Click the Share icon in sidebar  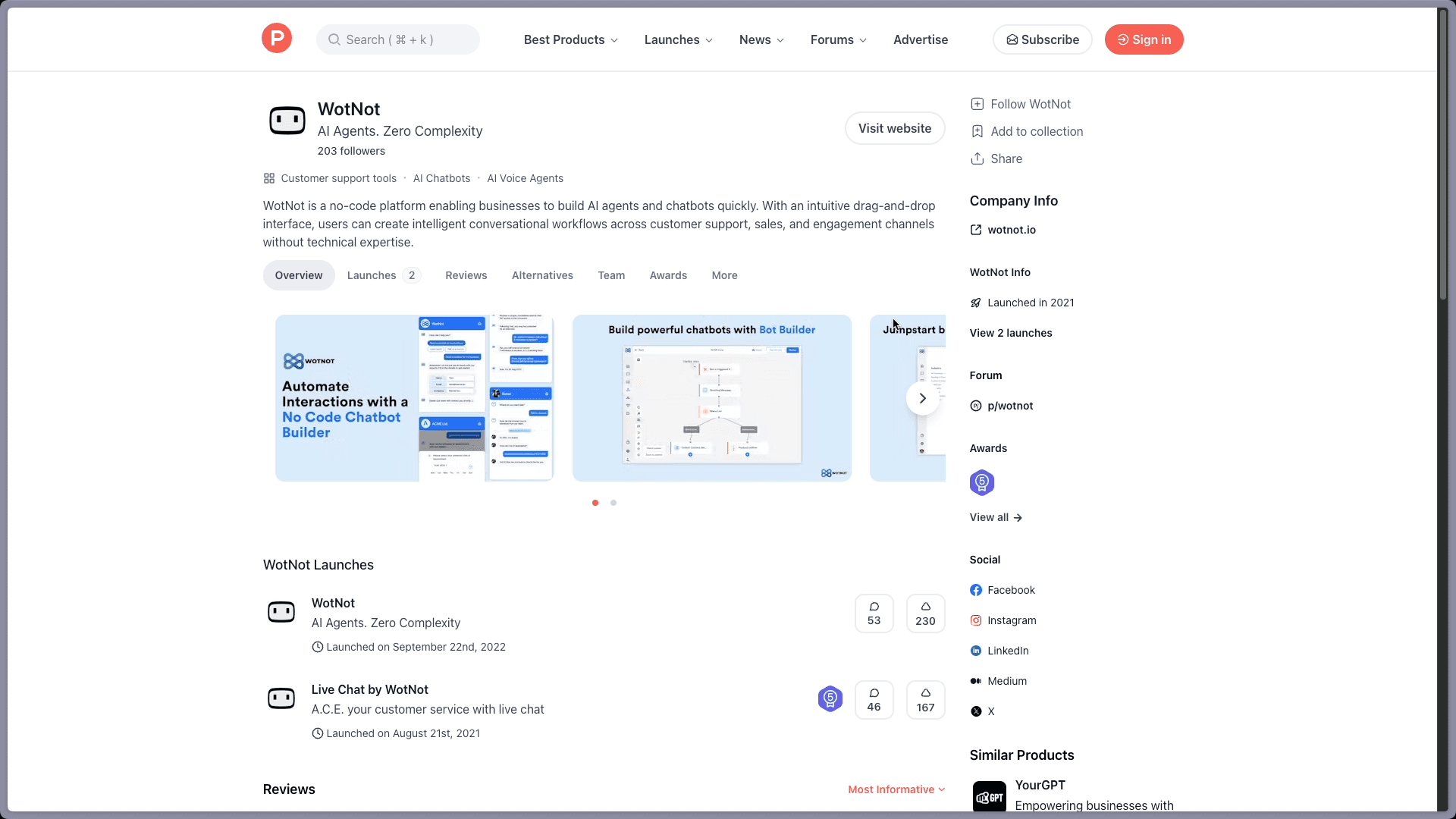coord(977,158)
